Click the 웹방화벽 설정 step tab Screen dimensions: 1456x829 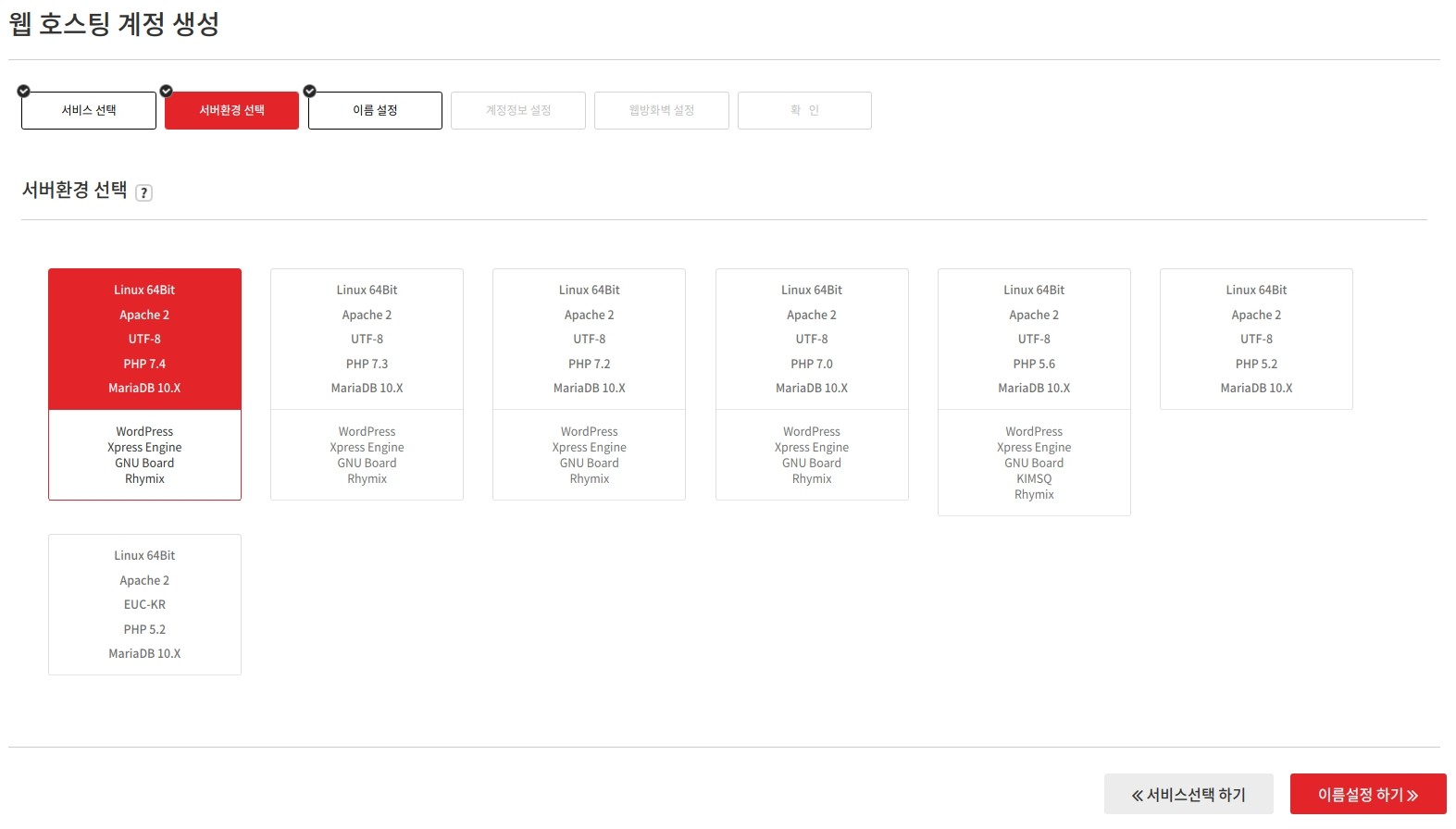point(662,110)
